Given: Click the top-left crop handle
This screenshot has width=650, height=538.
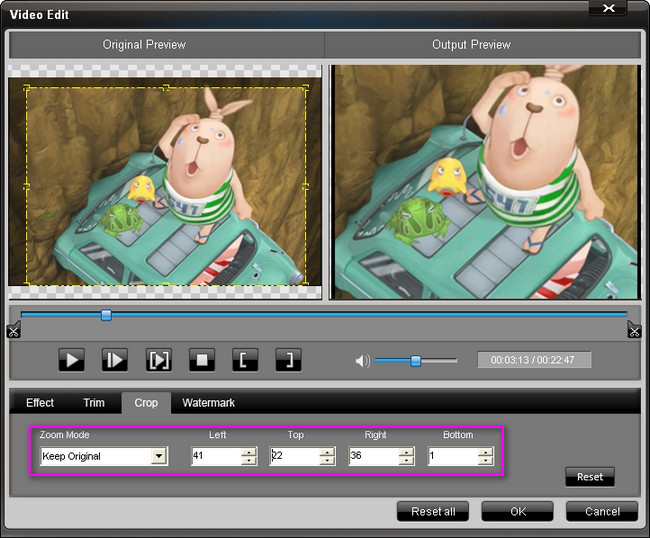Looking at the screenshot, I should click(x=27, y=88).
